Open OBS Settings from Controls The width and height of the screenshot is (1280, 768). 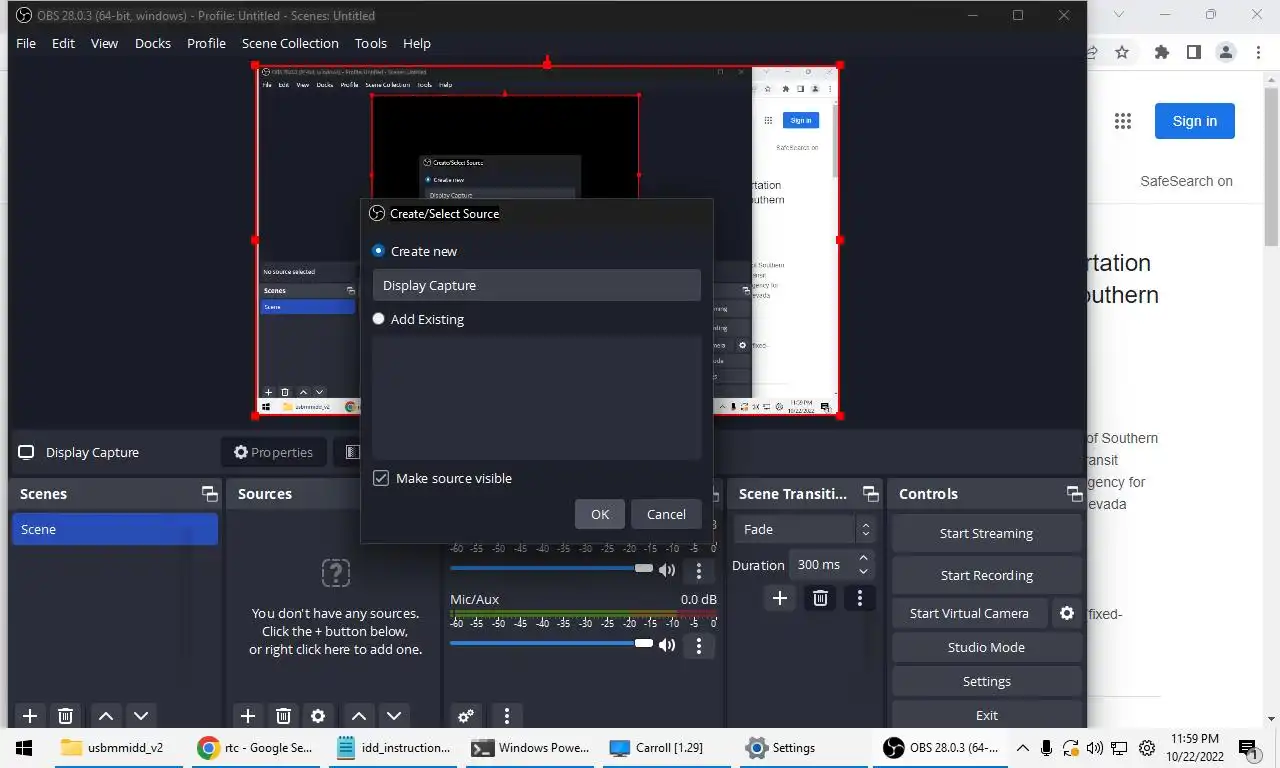click(x=986, y=681)
